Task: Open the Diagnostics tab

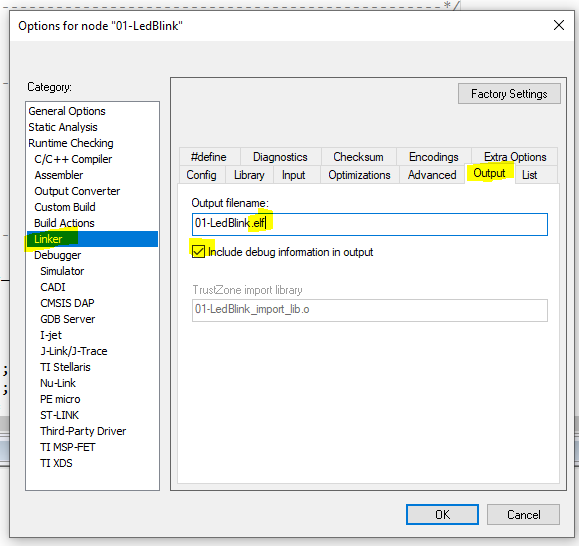Action: click(280, 157)
